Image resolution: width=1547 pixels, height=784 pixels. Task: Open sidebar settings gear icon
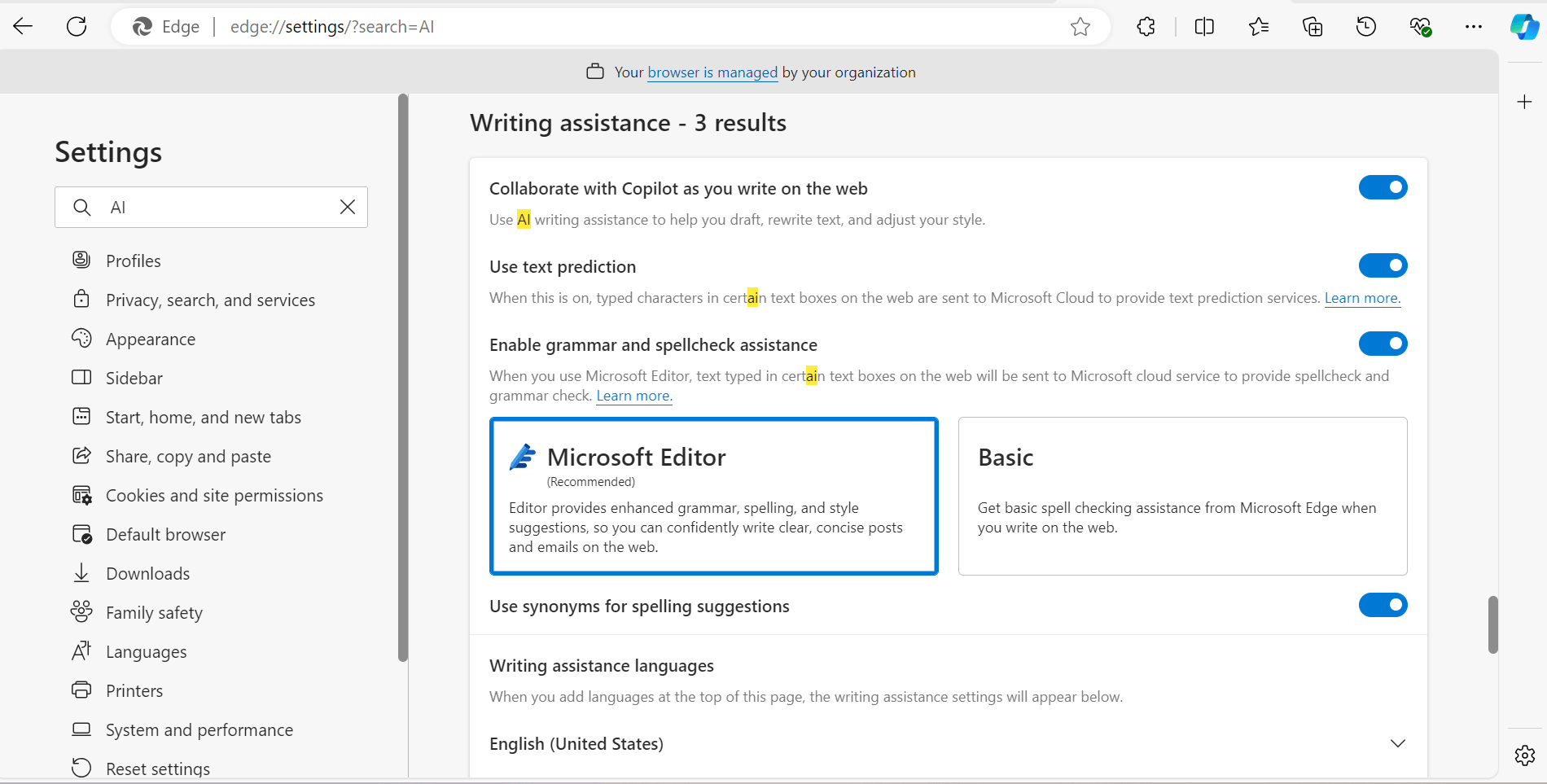coord(1525,756)
